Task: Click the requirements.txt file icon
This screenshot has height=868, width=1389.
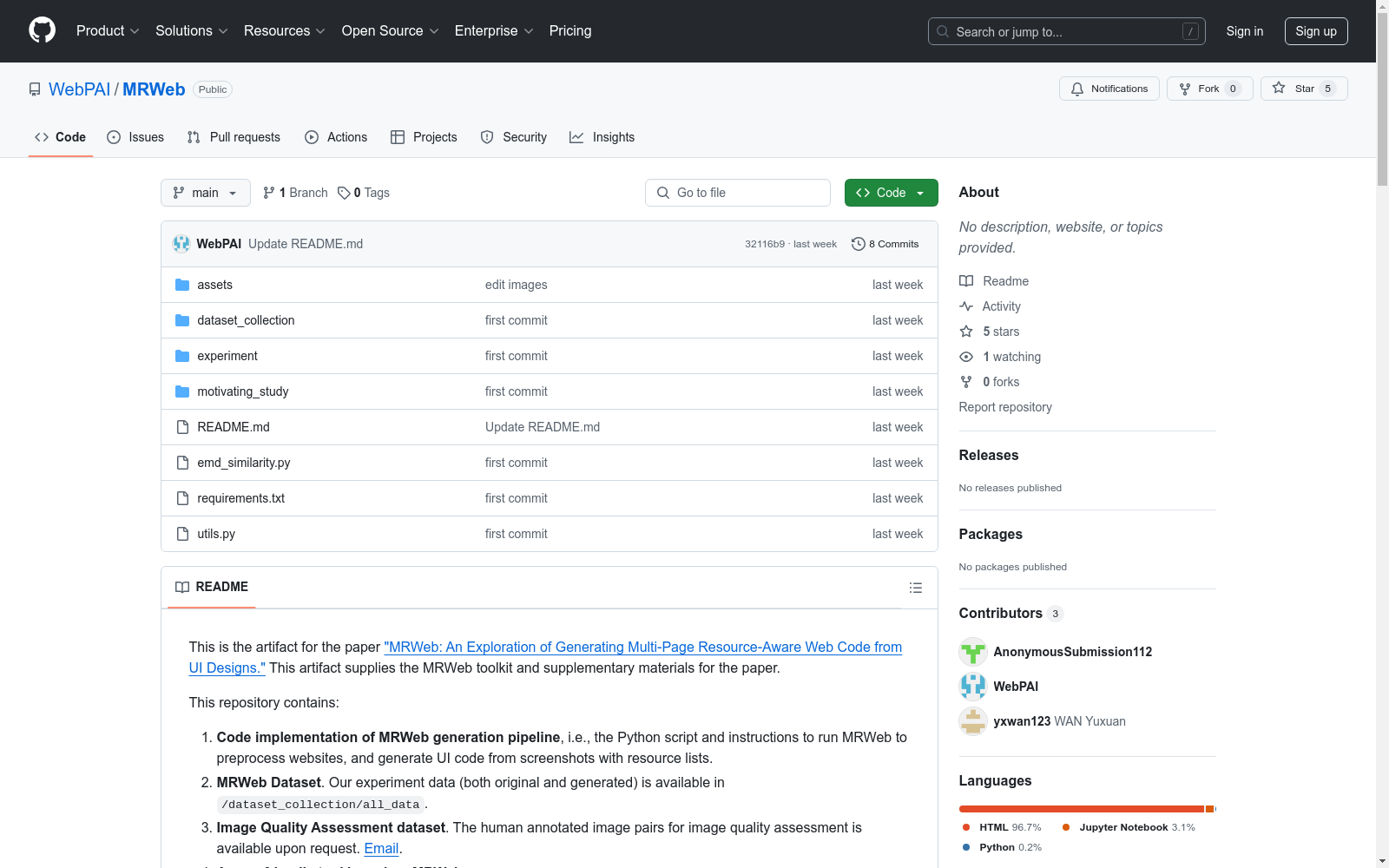Action: click(182, 498)
